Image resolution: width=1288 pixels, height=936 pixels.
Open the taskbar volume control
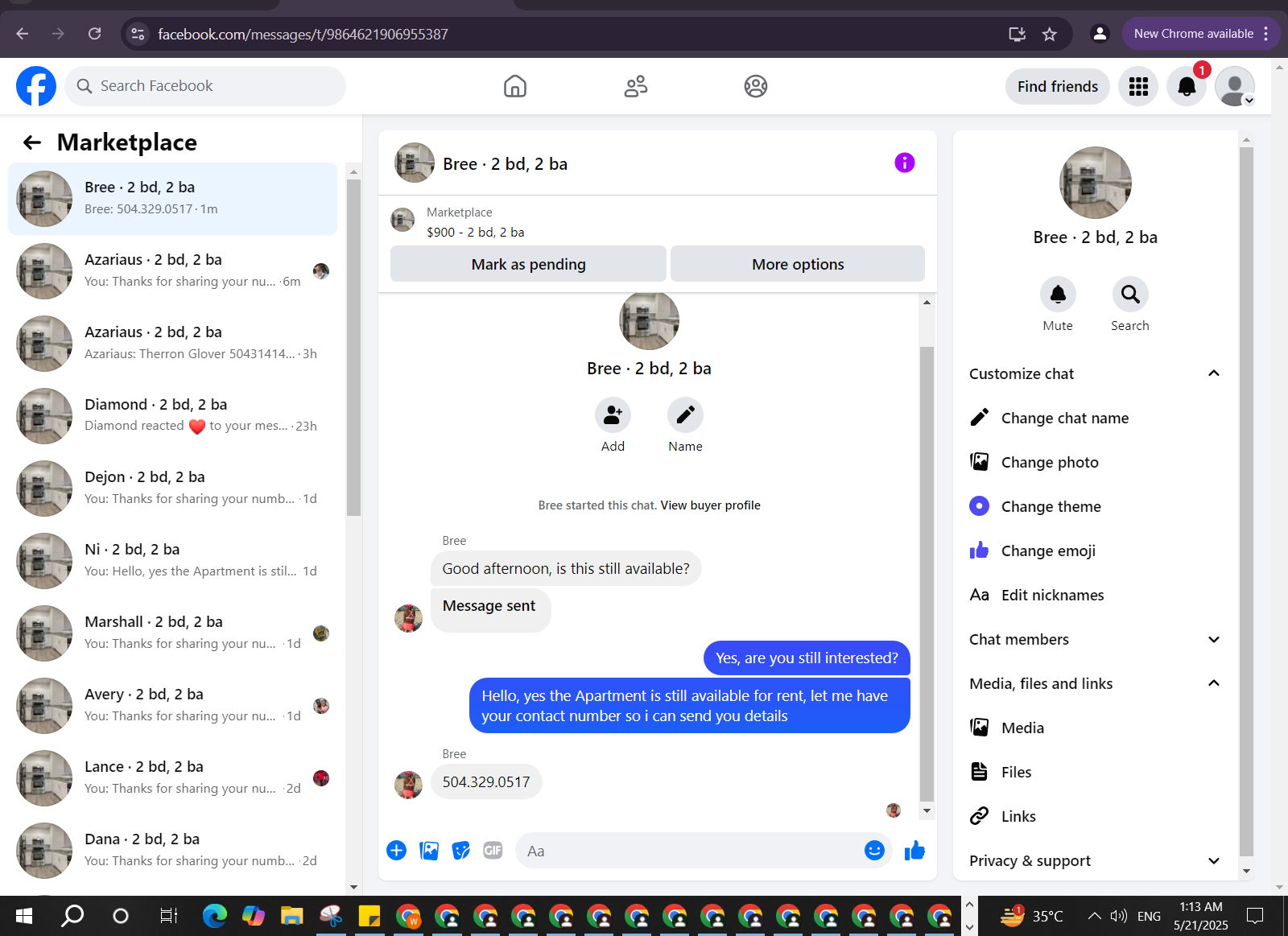coord(1118,916)
